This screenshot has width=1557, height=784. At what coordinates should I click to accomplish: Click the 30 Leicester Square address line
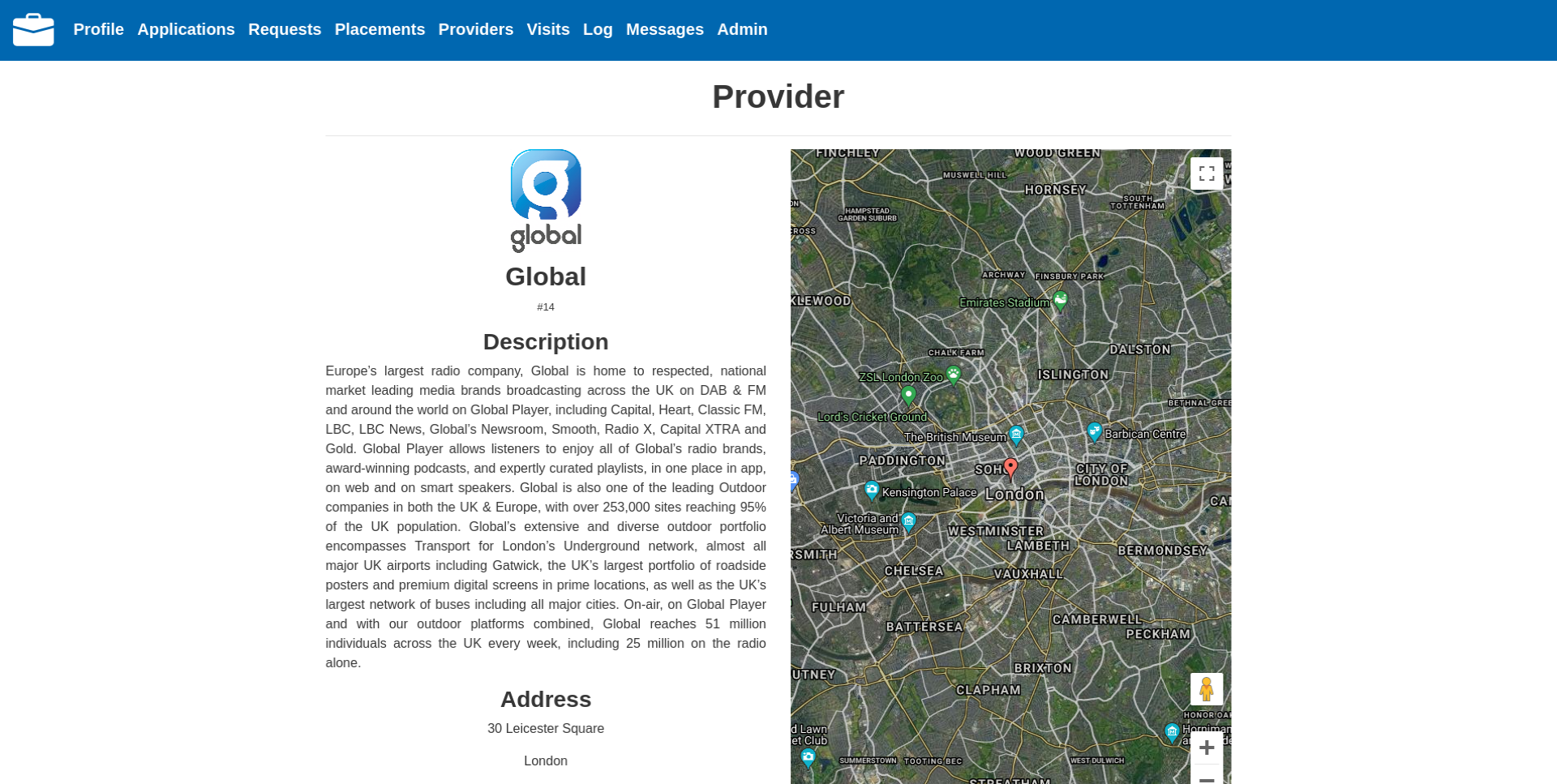tap(546, 728)
